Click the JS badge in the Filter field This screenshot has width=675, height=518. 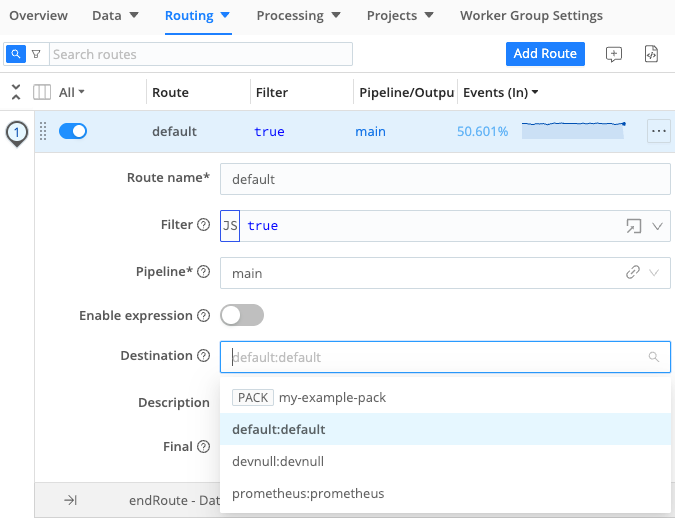(x=230, y=226)
